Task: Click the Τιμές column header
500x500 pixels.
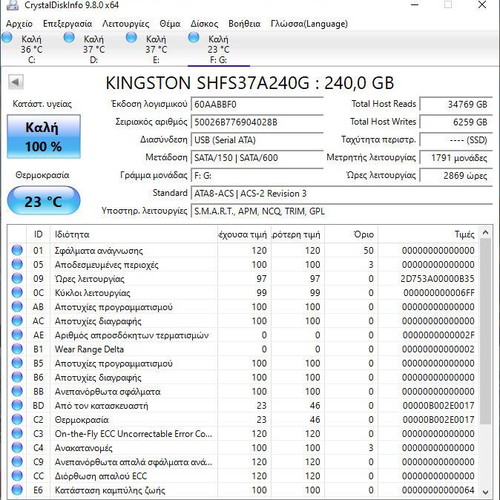Action: (x=428, y=234)
